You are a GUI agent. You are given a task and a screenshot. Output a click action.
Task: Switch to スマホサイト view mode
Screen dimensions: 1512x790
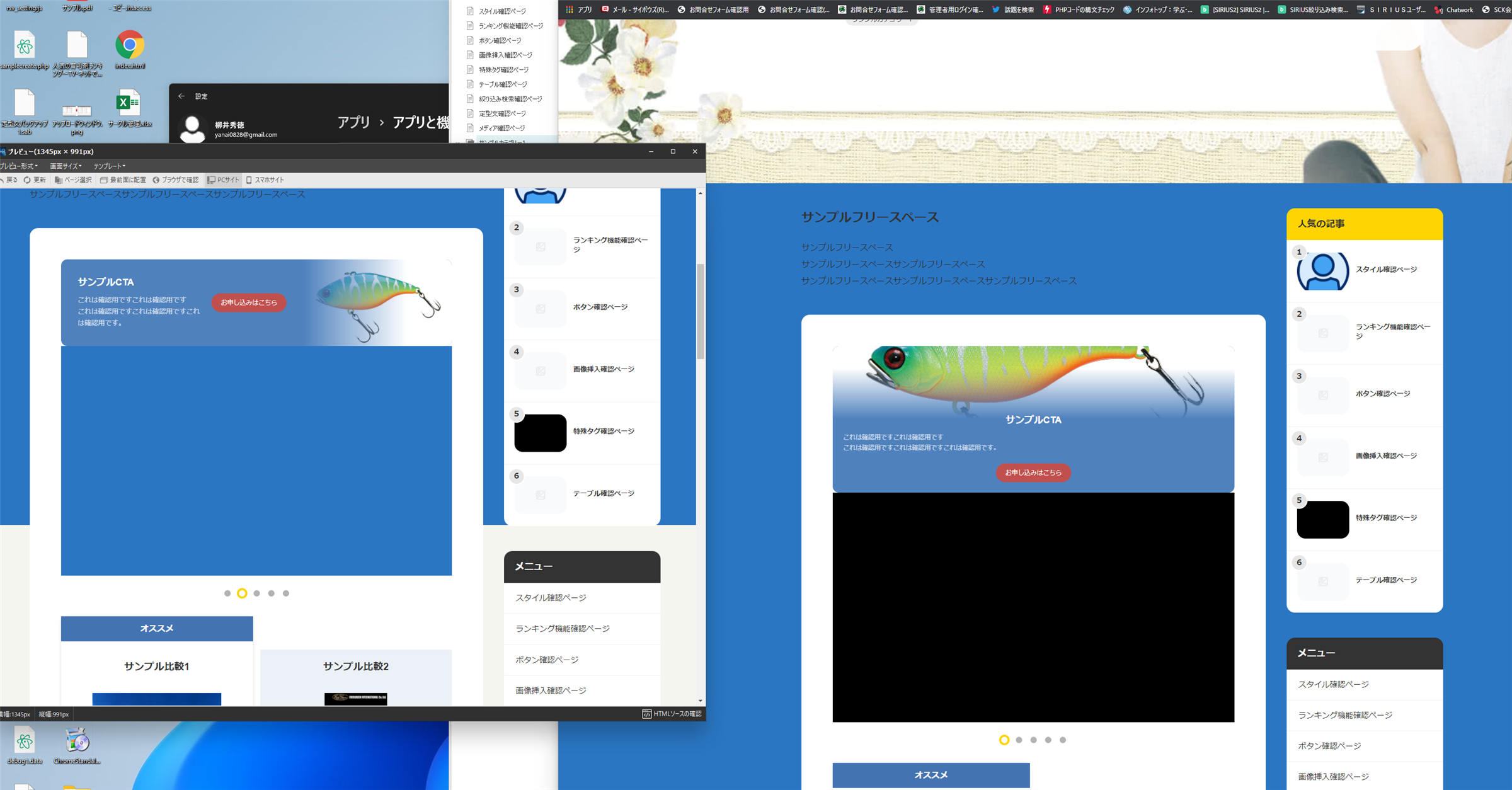pos(265,180)
